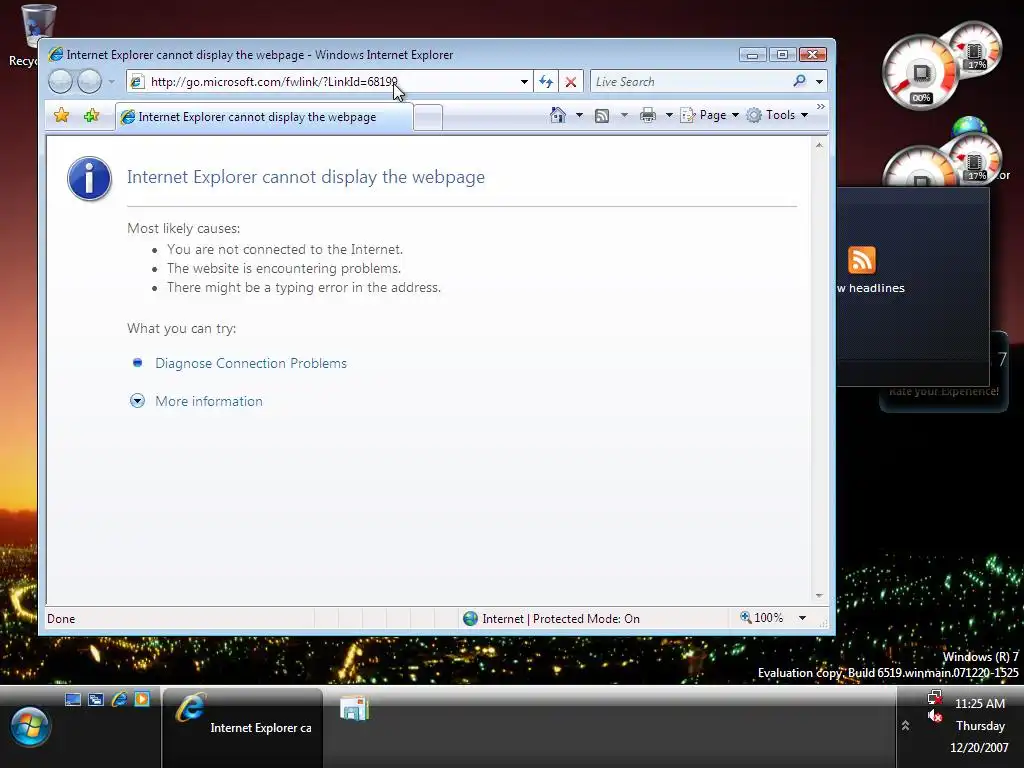Click 'You are not connected to the Internet.' text
This screenshot has width=1024, height=768.
[x=285, y=249]
